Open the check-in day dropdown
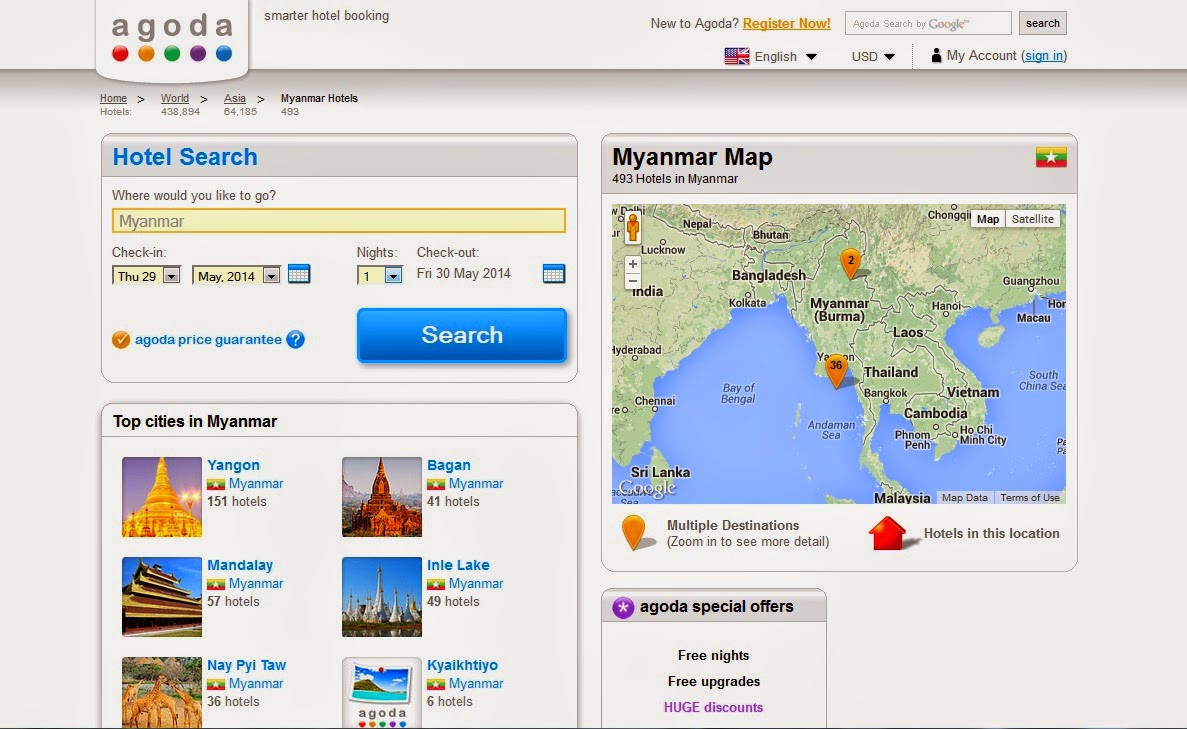The height and width of the screenshot is (729, 1187). (x=146, y=276)
